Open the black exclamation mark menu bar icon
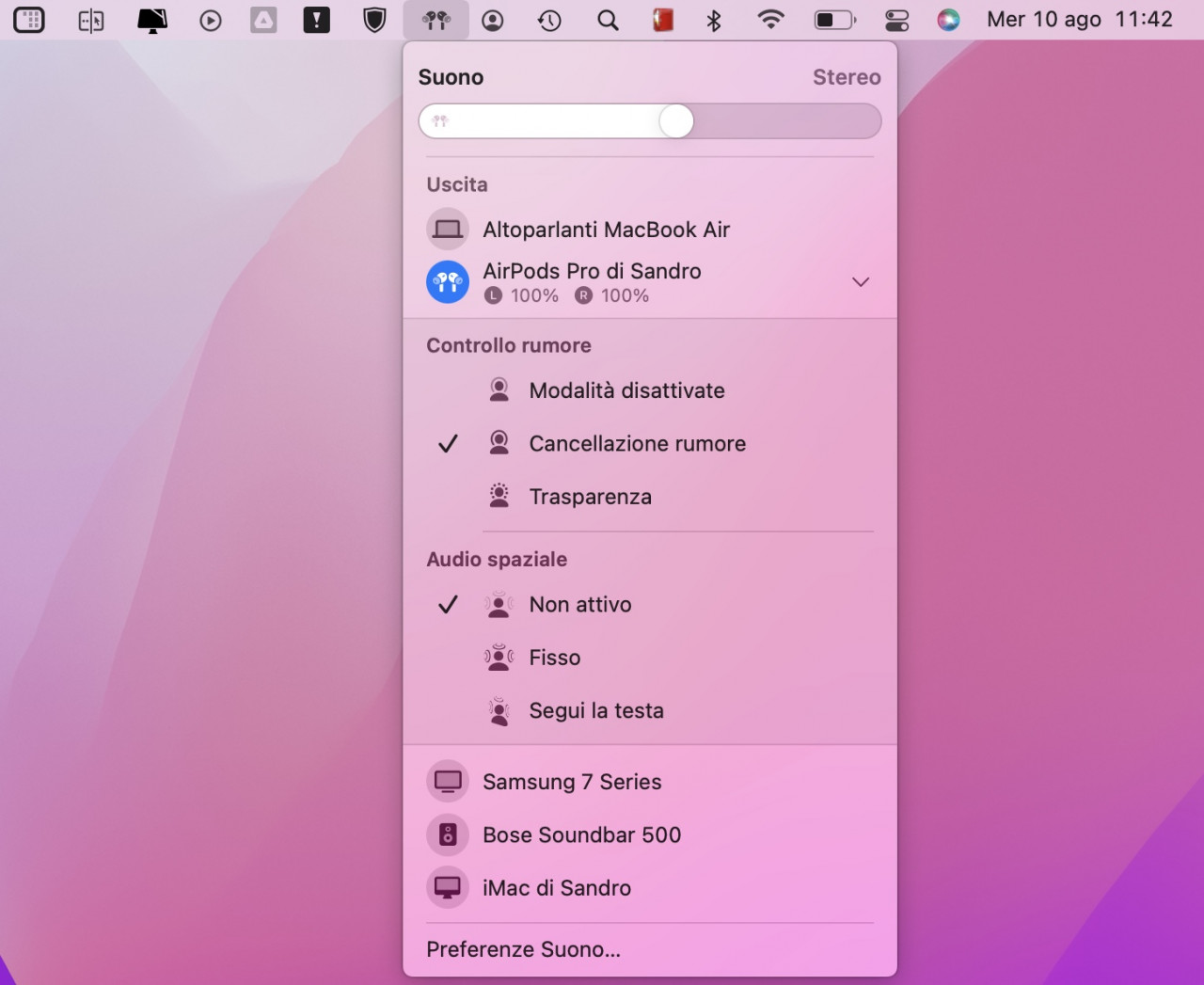Viewport: 1204px width, 985px height. [317, 20]
